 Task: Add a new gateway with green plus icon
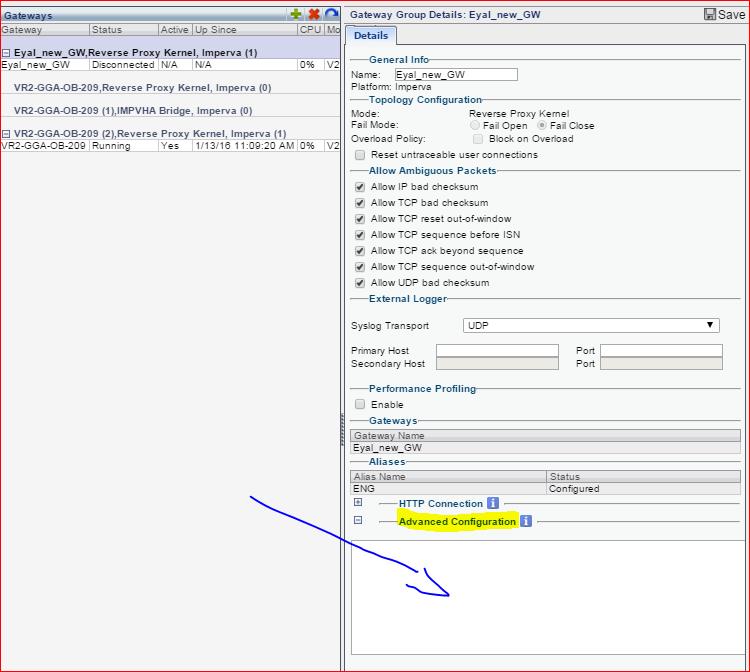[296, 14]
